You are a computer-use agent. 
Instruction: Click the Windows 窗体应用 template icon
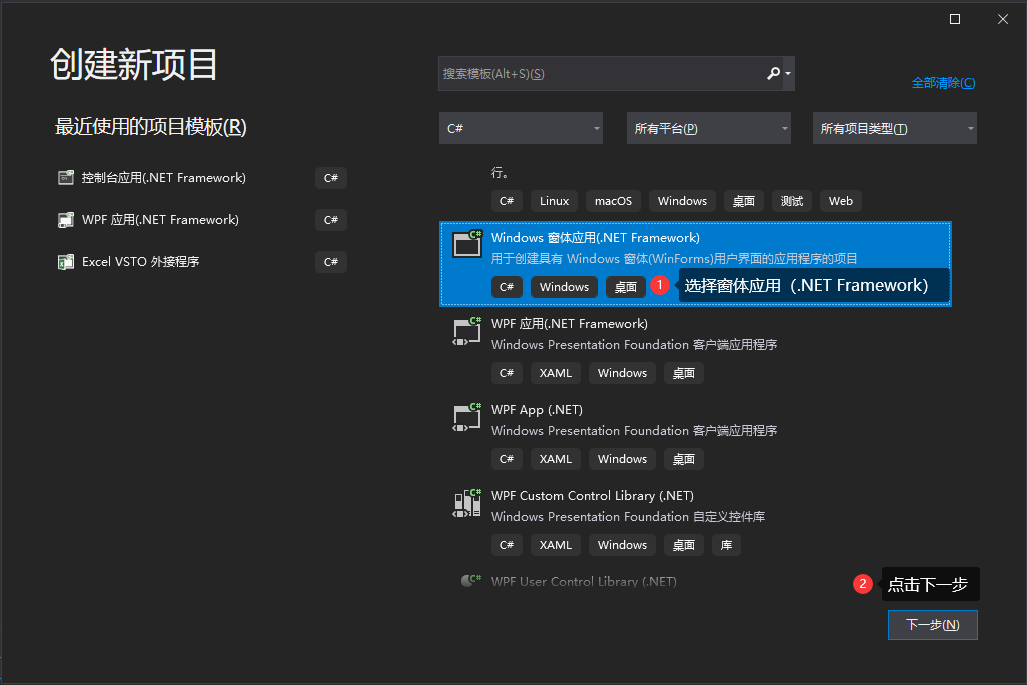click(x=467, y=244)
